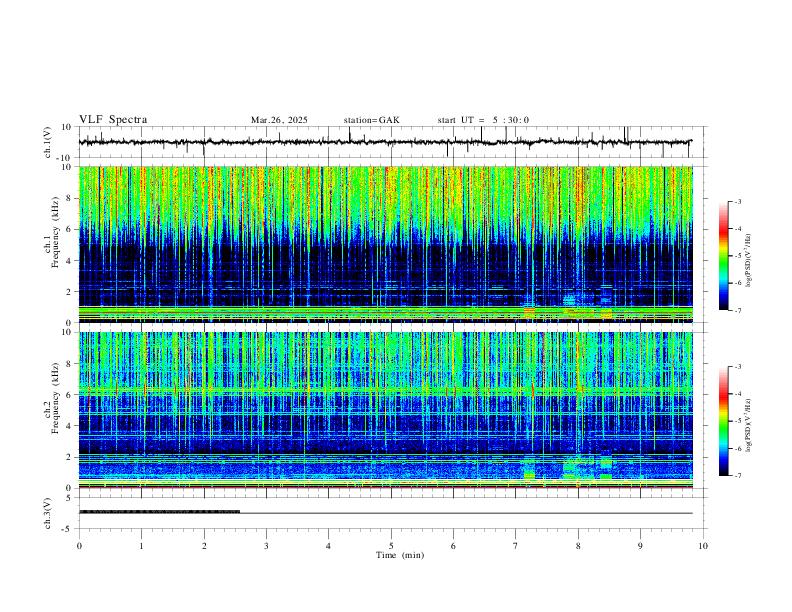Select the ch.2 "Frequency (kHz)" axis label
Image resolution: width=792 pixels, height=612 pixels.
pos(55,398)
